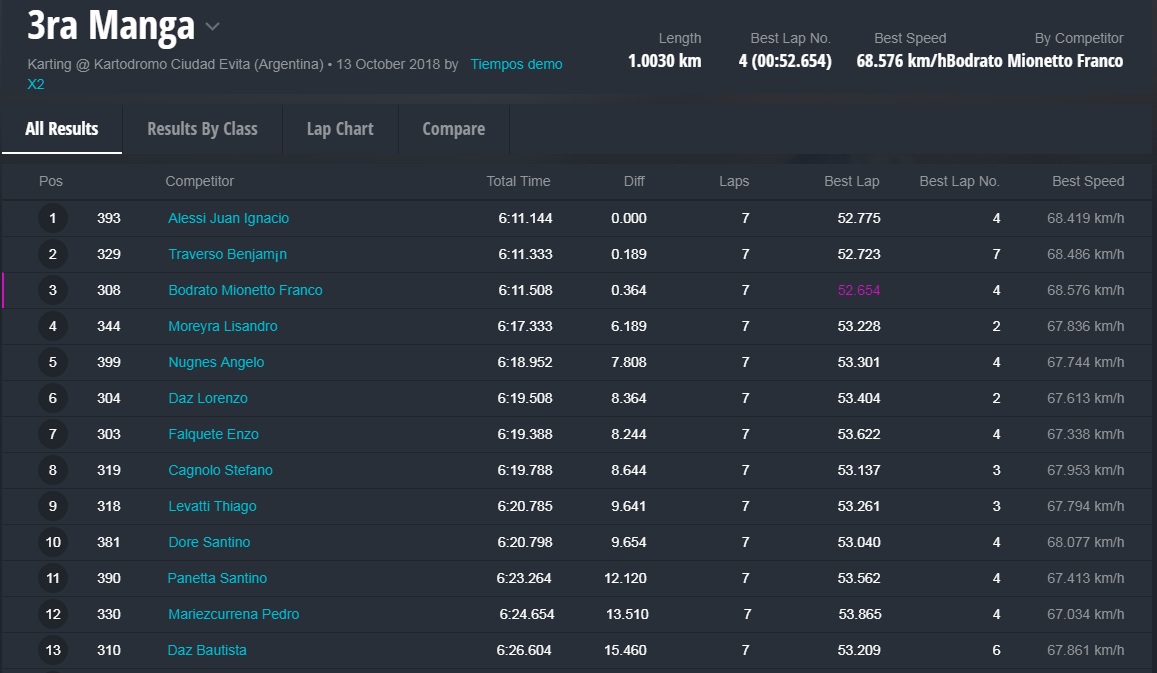Click position 13 circle badge

[x=53, y=650]
